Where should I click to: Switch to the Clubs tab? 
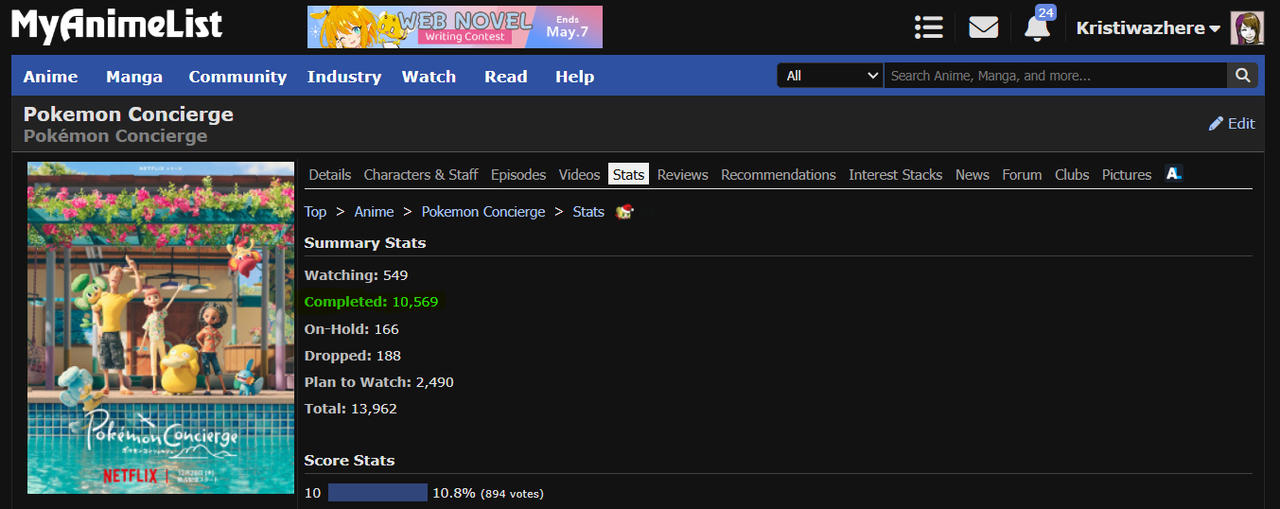click(1072, 174)
